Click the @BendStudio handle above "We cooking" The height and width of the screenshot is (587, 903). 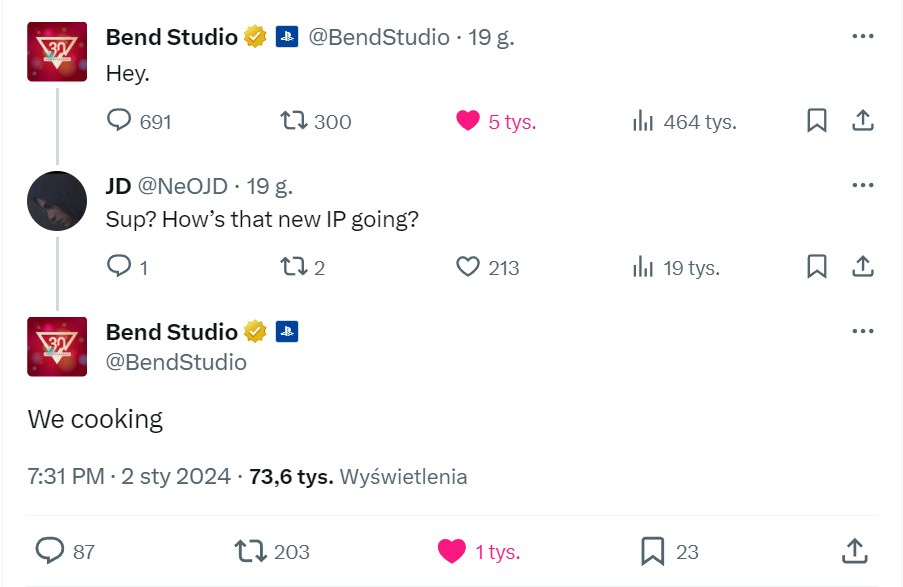176,362
